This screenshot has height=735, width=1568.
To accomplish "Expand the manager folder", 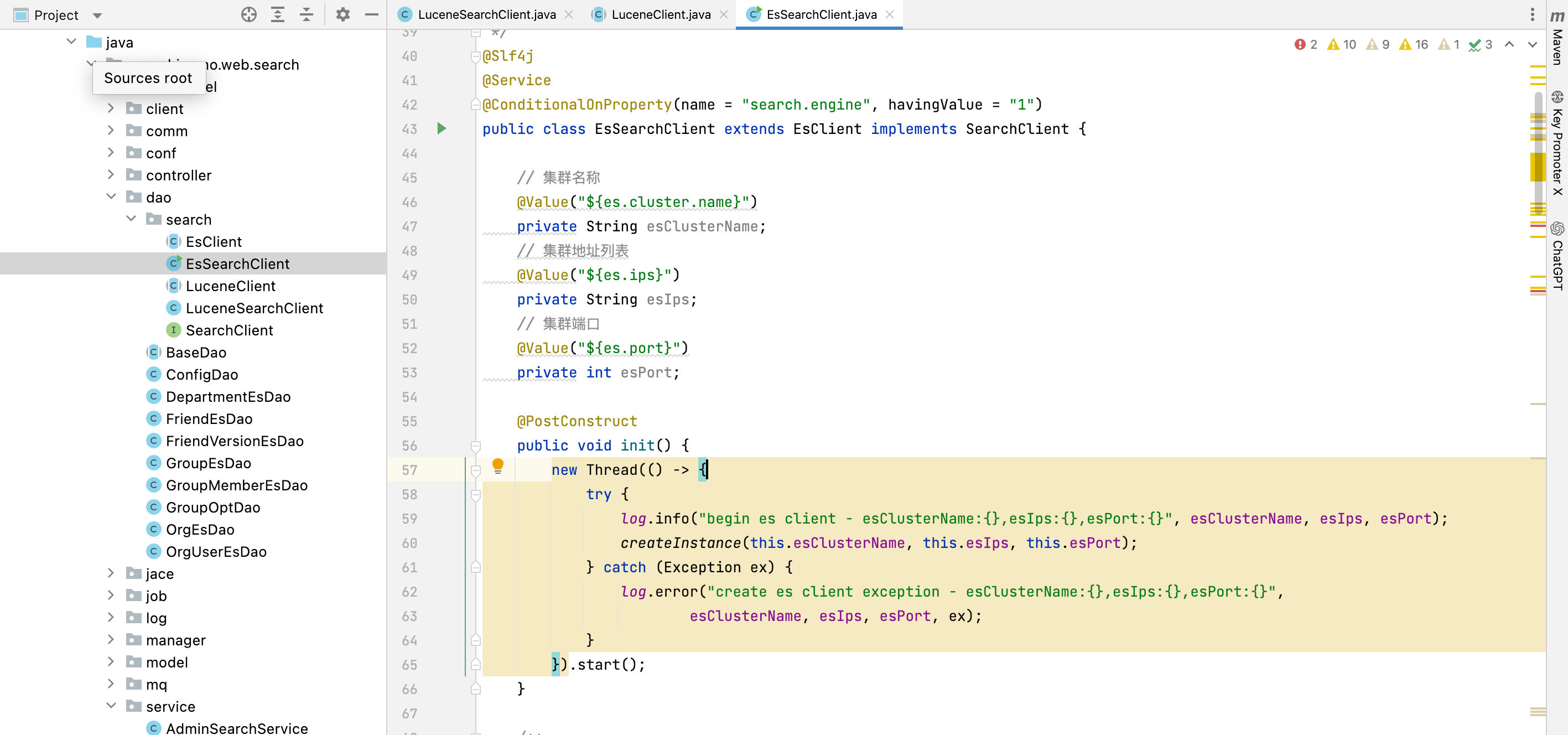I will coord(111,639).
